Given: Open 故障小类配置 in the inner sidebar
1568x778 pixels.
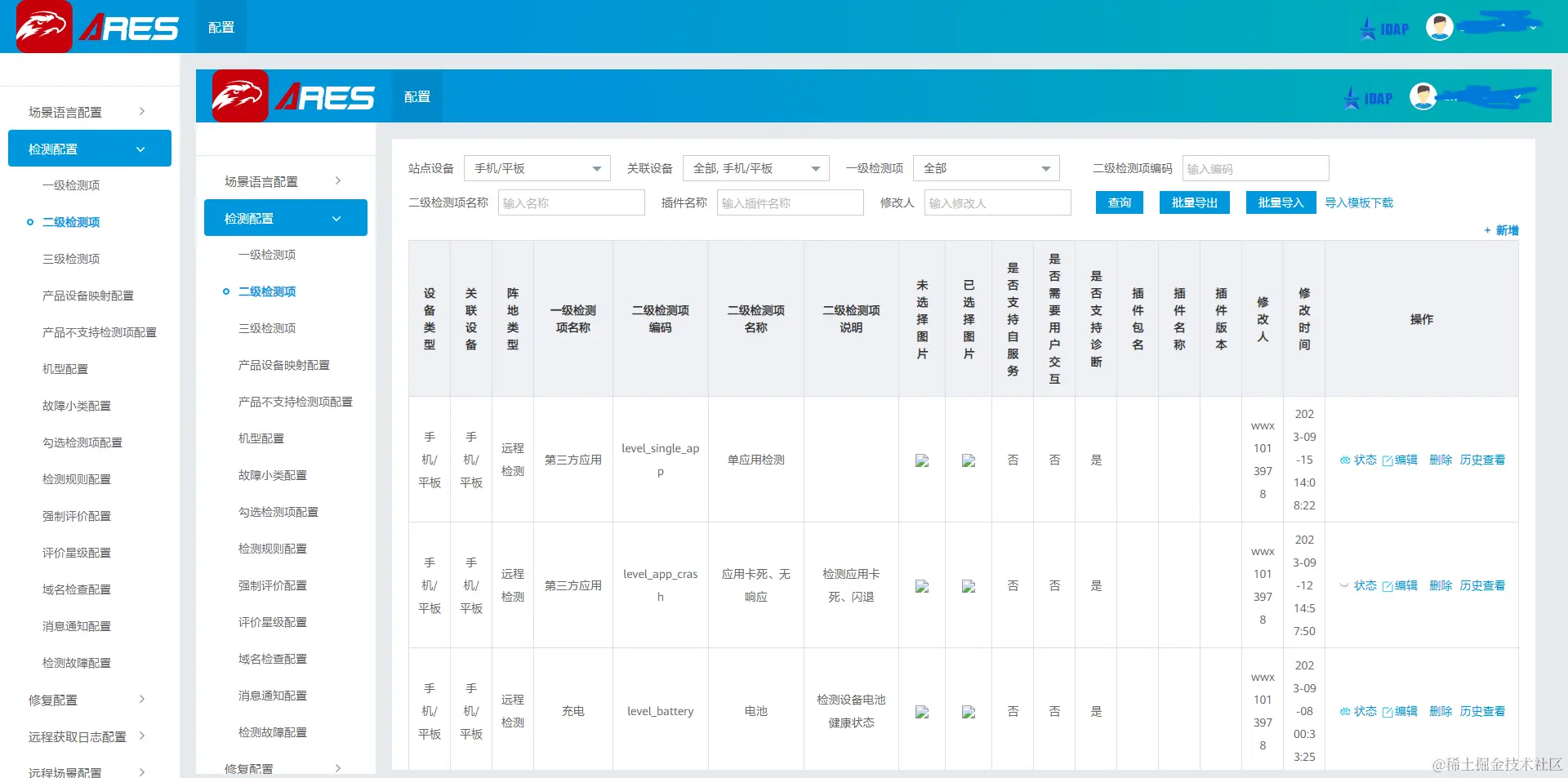Looking at the screenshot, I should tap(273, 475).
